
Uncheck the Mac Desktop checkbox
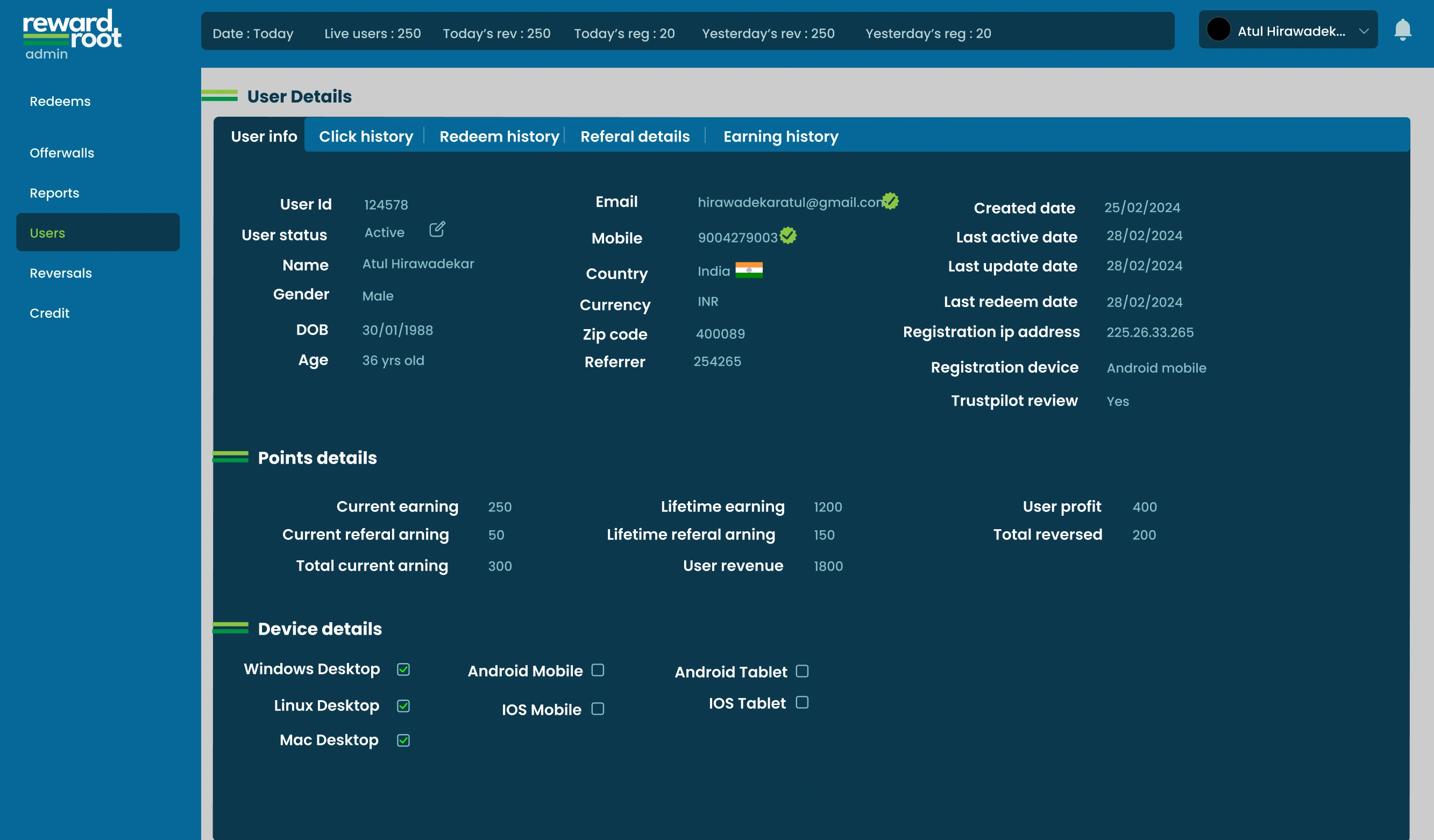point(403,740)
